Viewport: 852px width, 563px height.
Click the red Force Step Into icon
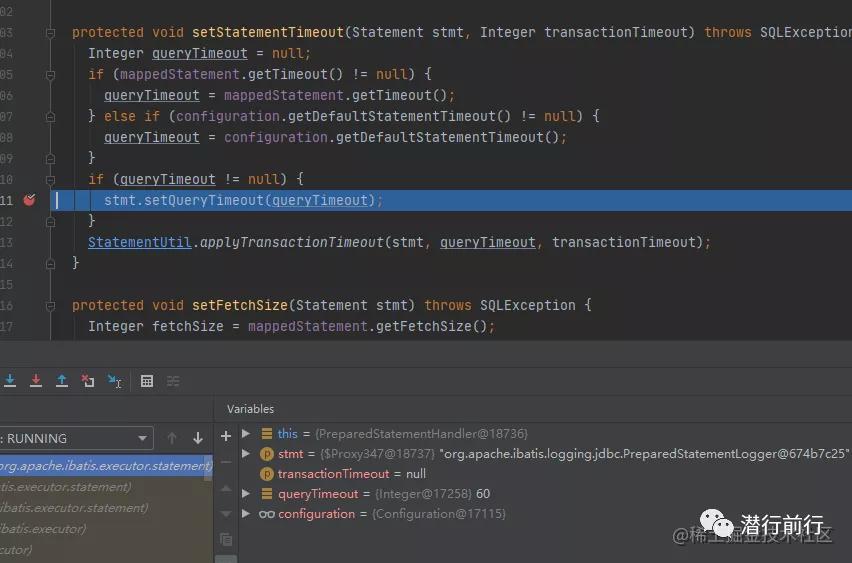click(36, 381)
